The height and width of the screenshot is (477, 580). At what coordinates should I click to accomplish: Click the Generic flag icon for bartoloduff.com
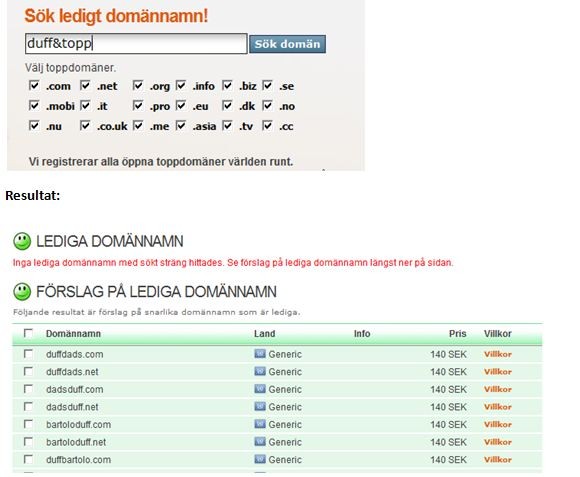click(260, 424)
